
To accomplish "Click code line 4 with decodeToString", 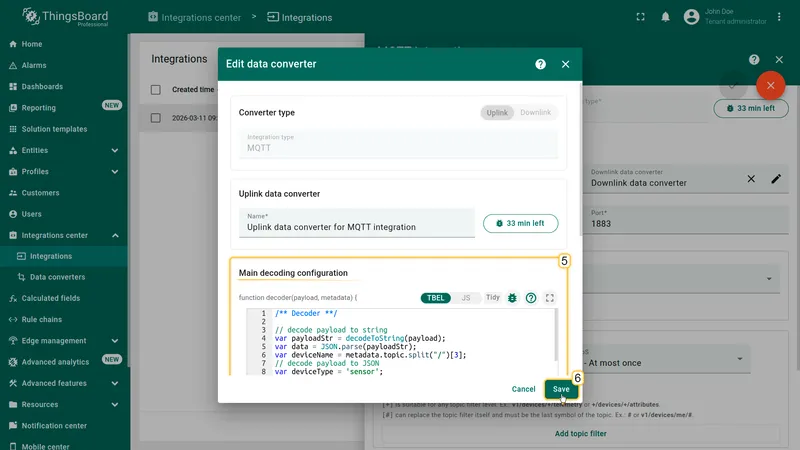I will pyautogui.click(x=360, y=338).
